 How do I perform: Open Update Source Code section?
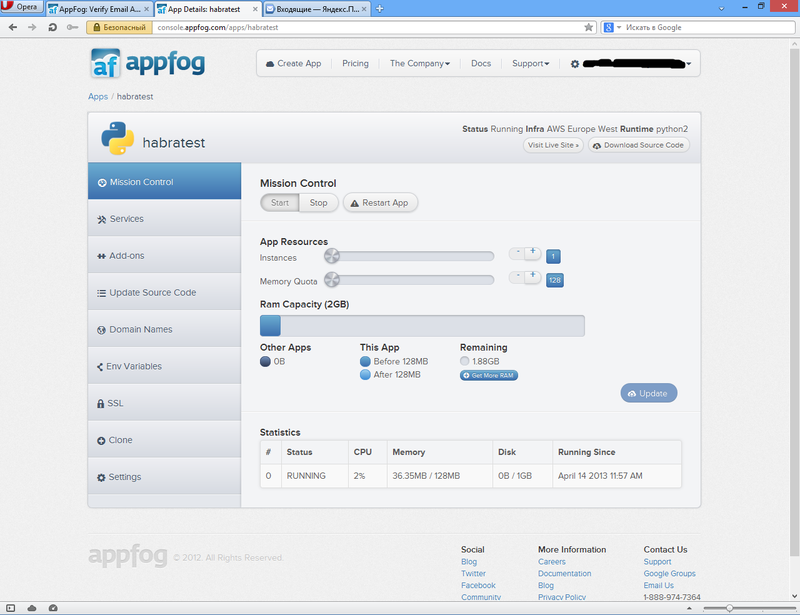pyautogui.click(x=164, y=292)
